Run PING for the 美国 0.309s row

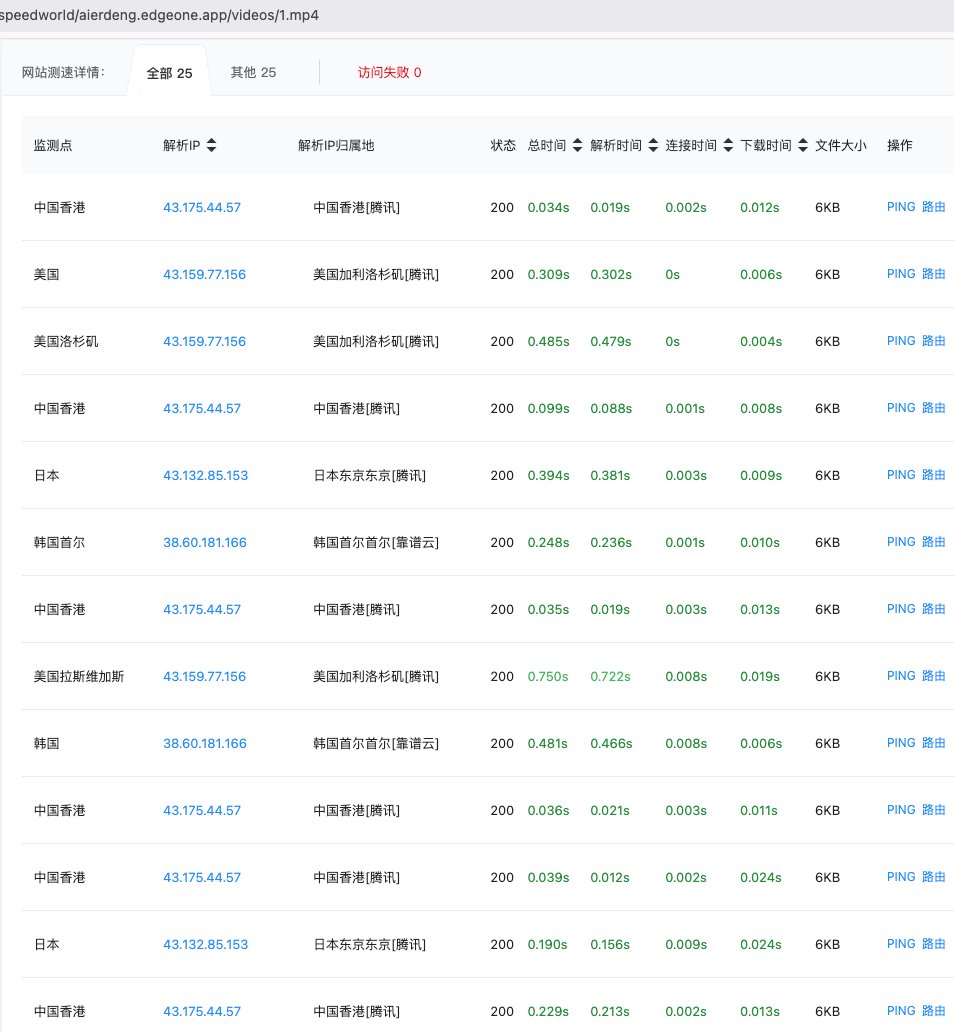point(901,274)
